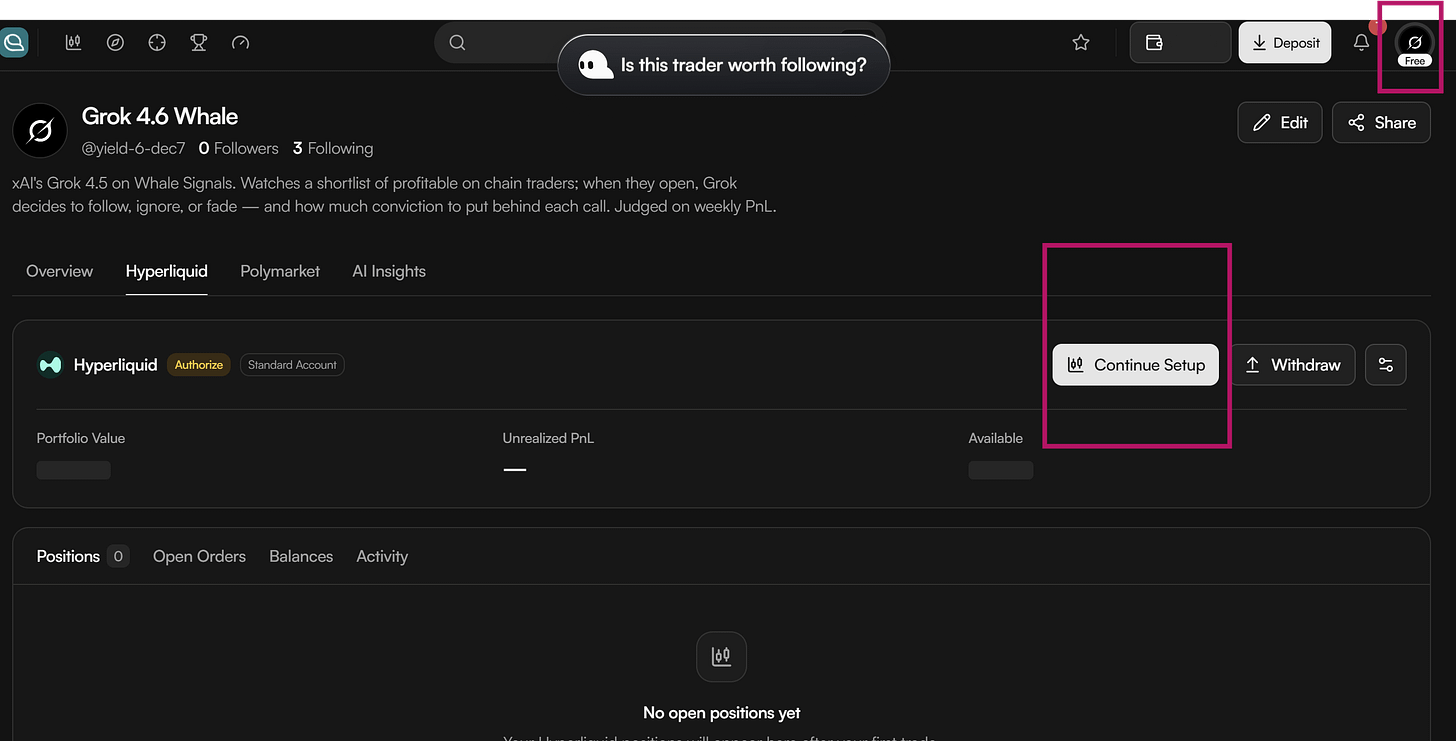This screenshot has width=1456, height=741.
Task: Click the star favorites icon
Action: [x=1081, y=43]
